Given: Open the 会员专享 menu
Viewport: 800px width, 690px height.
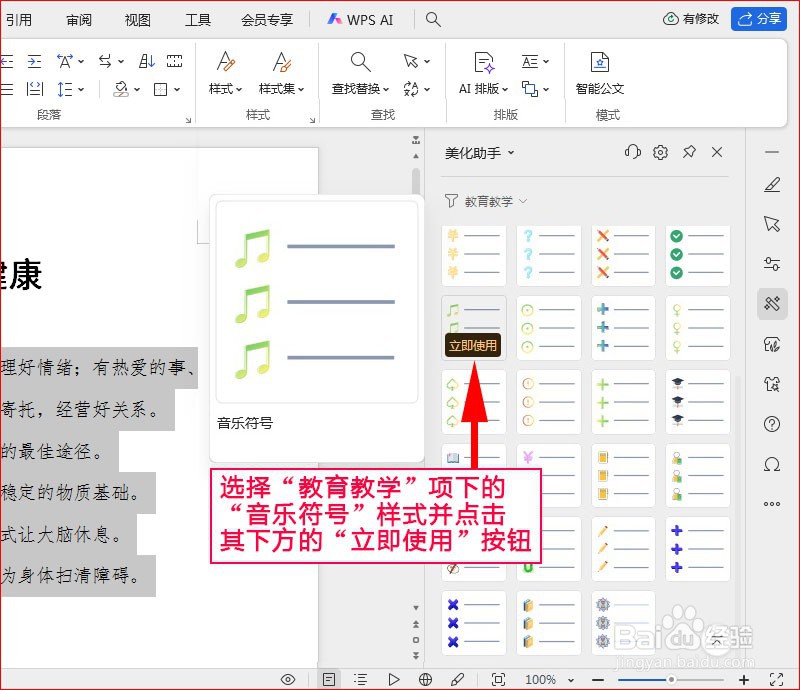Looking at the screenshot, I should pyautogui.click(x=266, y=19).
